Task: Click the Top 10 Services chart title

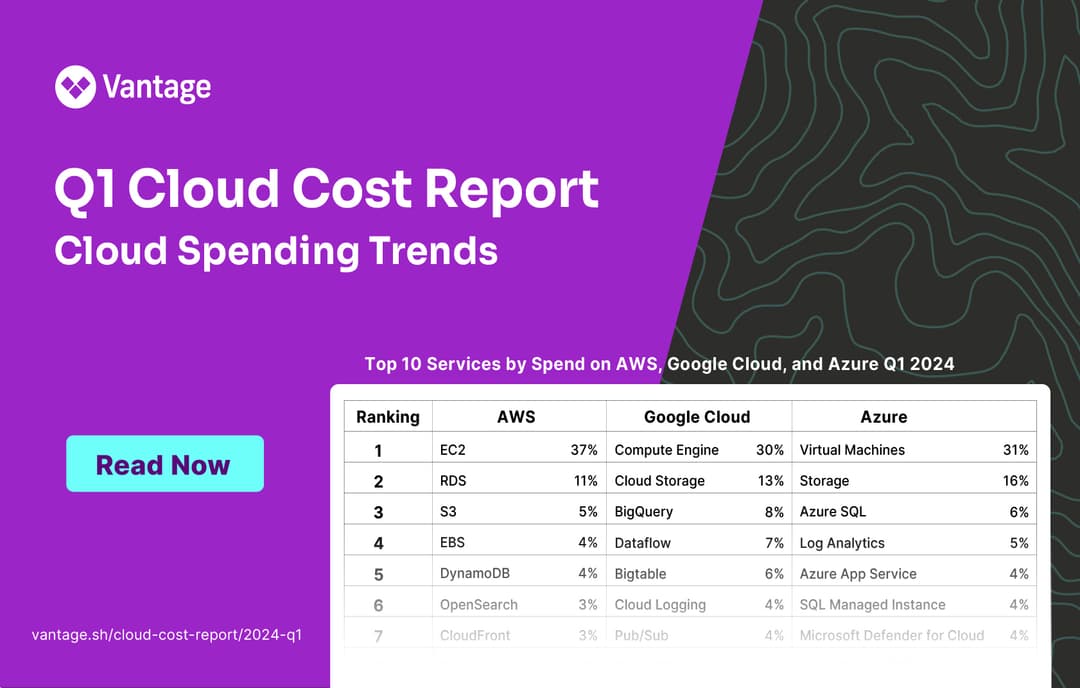Action: pos(659,364)
